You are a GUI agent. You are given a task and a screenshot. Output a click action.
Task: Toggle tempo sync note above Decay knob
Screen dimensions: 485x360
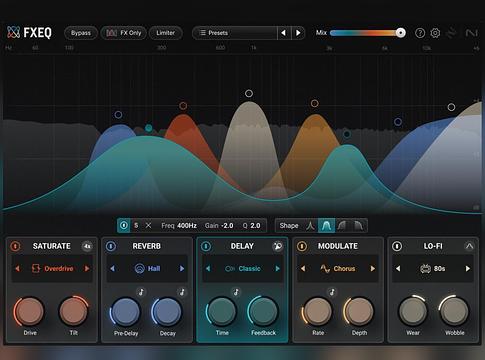[x=182, y=292]
